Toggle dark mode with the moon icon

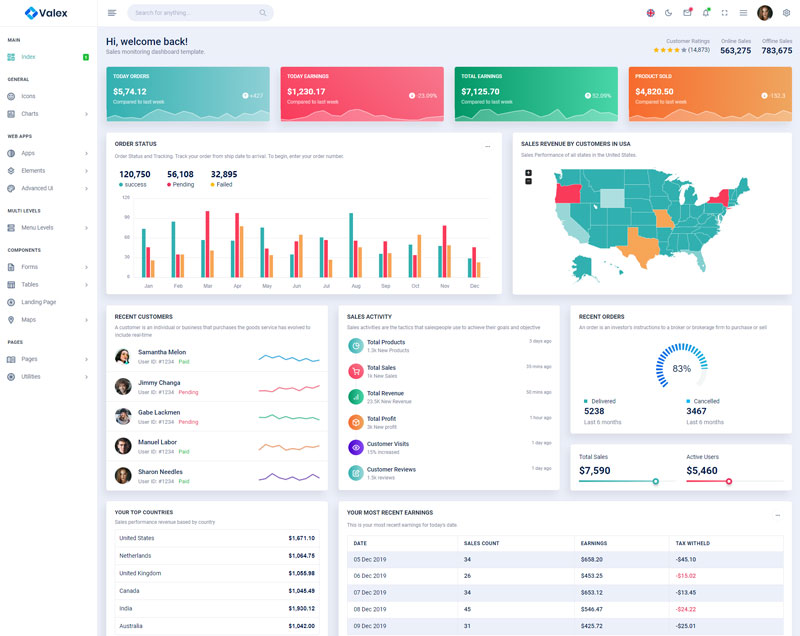668,13
